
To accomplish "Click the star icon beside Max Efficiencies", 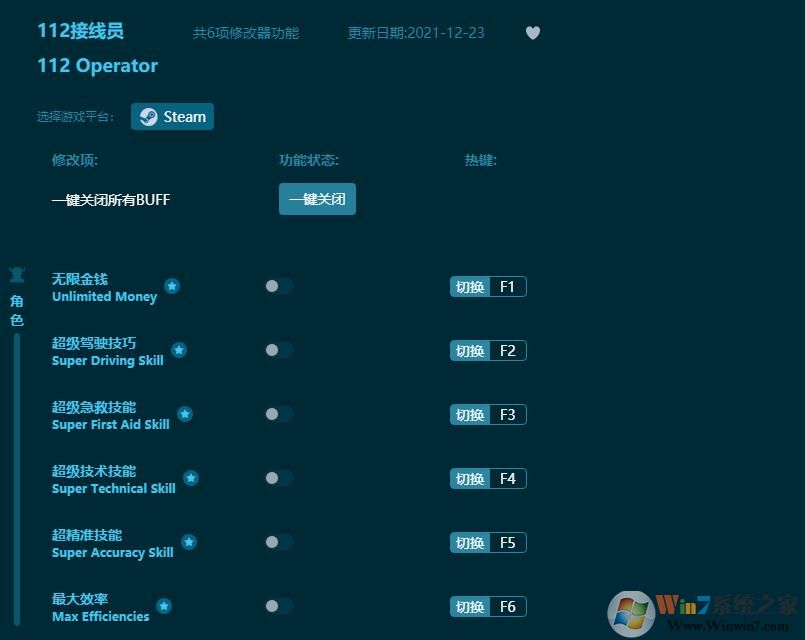I will click(x=163, y=606).
